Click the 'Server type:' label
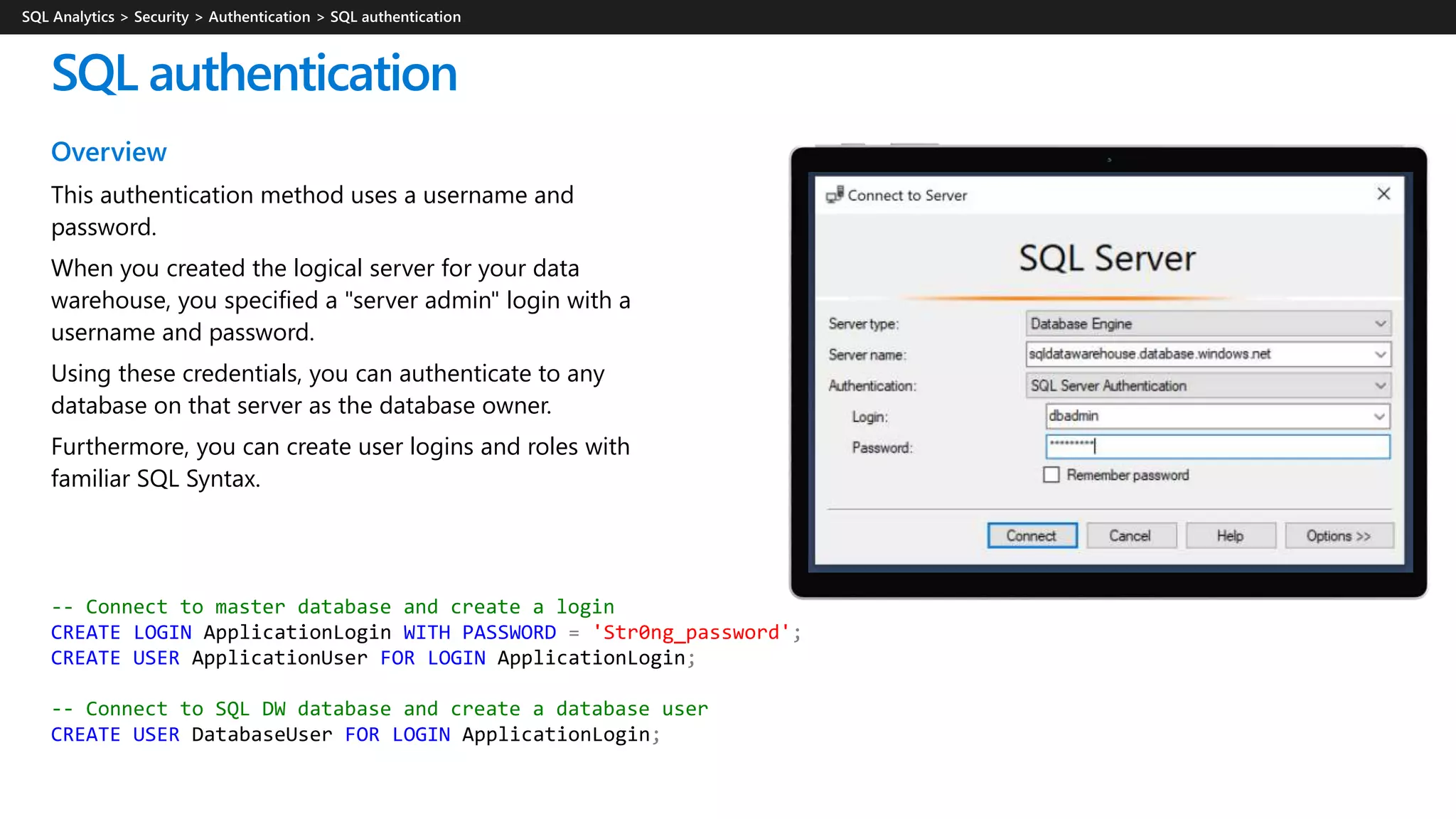 click(863, 324)
